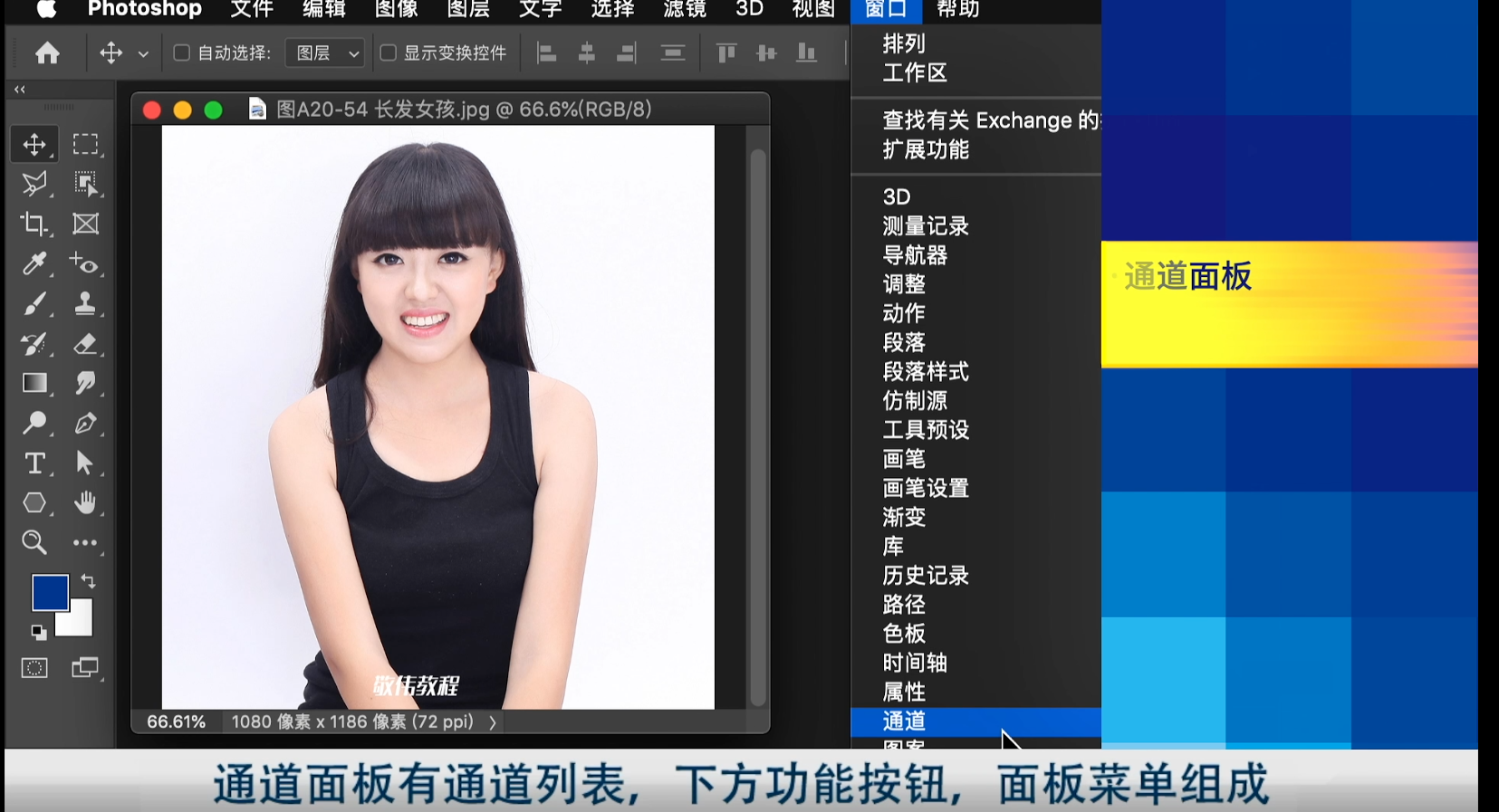Image resolution: width=1499 pixels, height=812 pixels.
Task: Select the Clone Stamp tool
Action: point(85,303)
